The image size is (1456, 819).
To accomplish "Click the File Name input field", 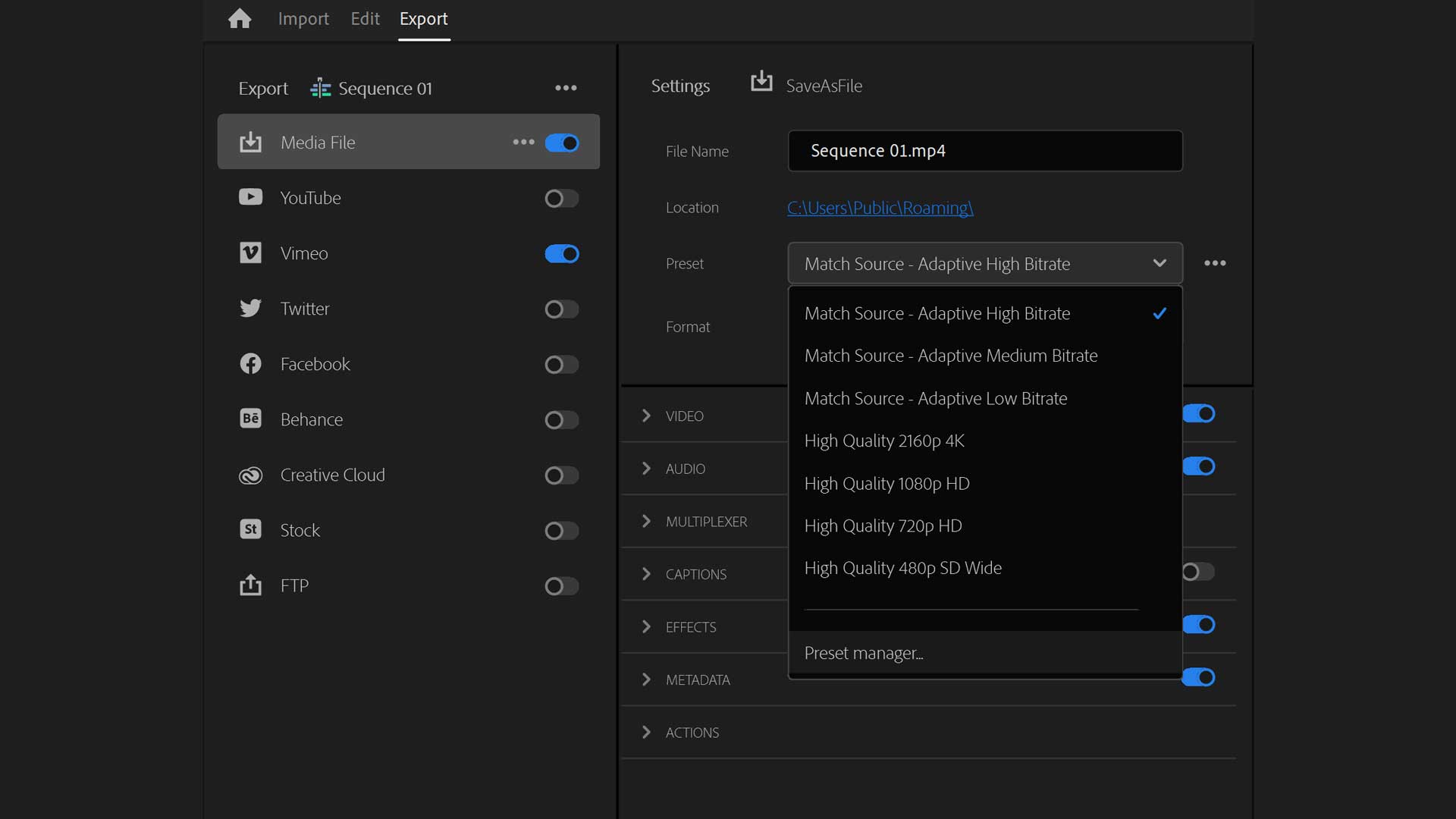I will coord(984,151).
